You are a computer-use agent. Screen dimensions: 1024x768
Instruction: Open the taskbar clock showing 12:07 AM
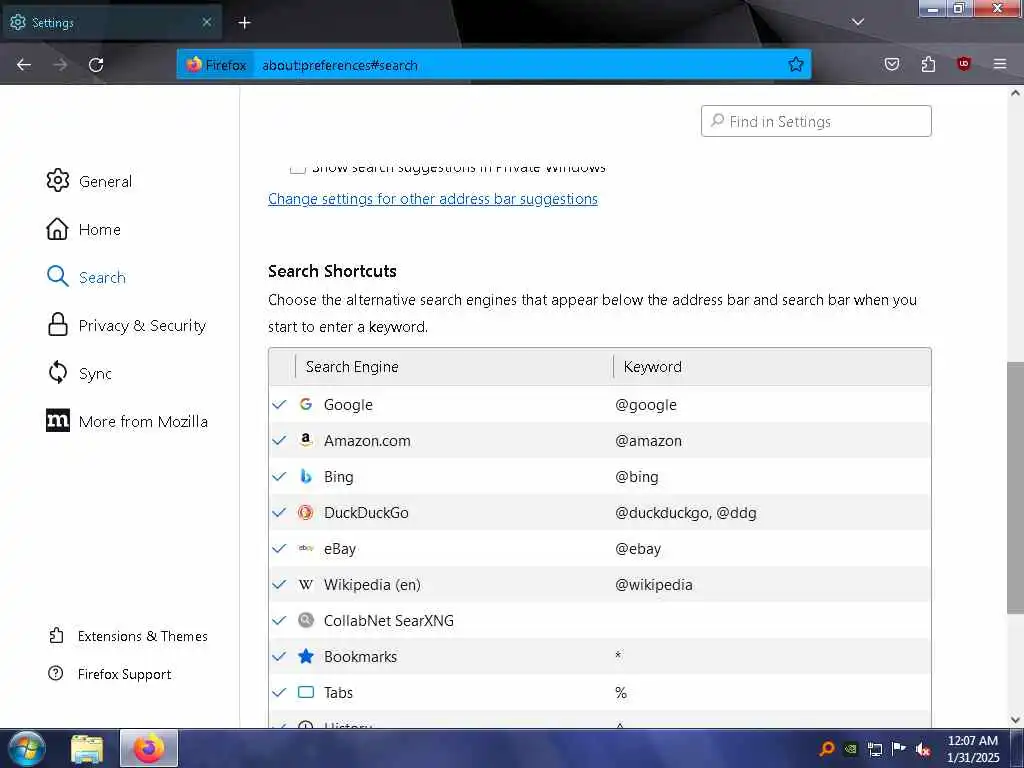973,749
